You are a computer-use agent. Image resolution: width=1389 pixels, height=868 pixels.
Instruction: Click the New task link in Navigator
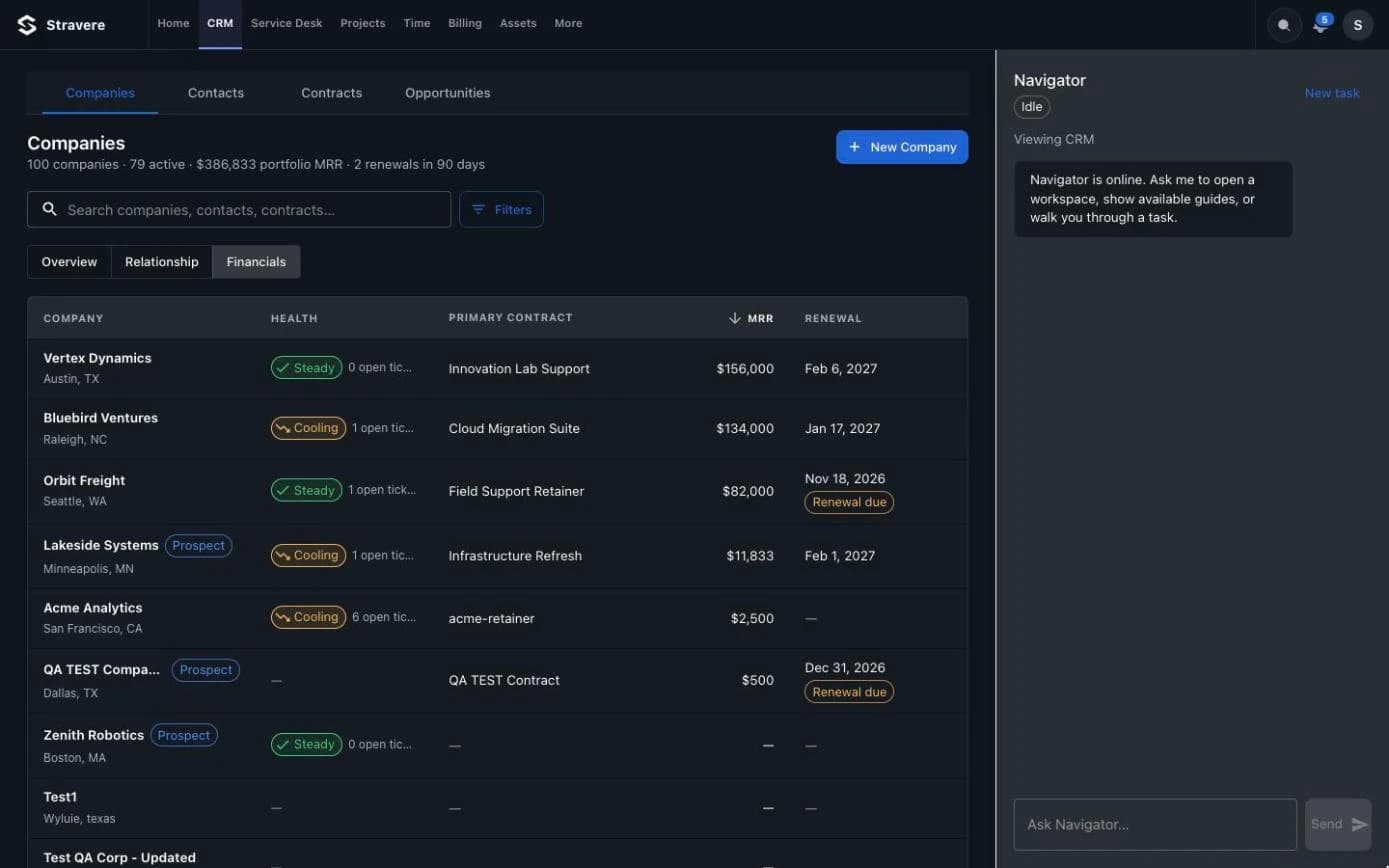coord(1332,93)
